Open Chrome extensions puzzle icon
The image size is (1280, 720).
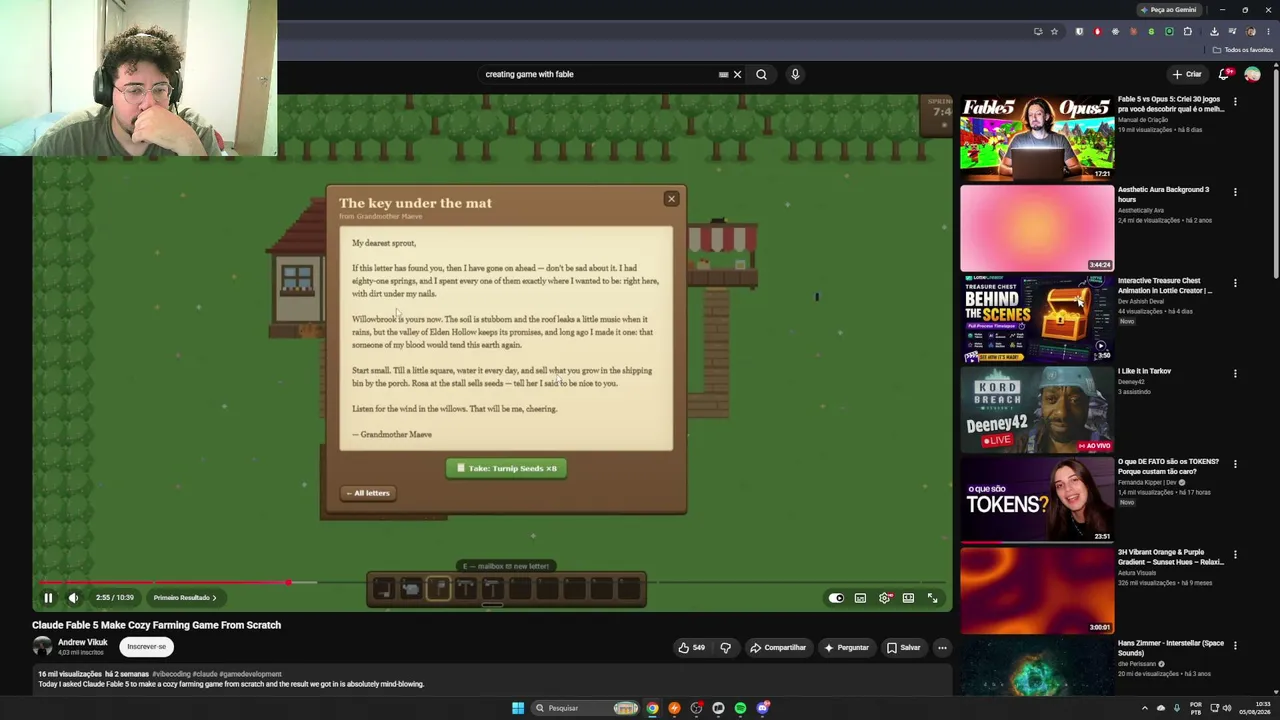[x=1188, y=32]
